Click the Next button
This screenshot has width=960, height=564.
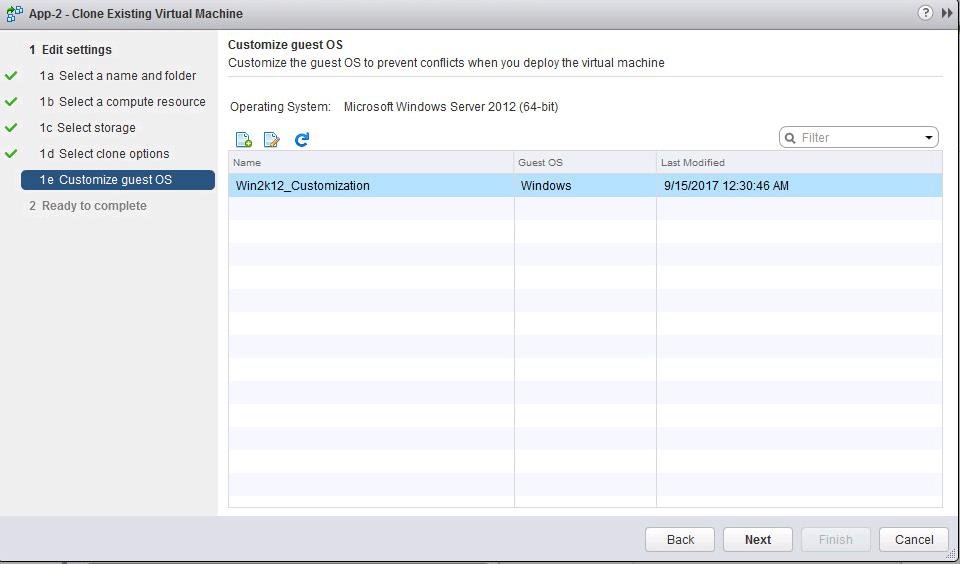pos(758,540)
